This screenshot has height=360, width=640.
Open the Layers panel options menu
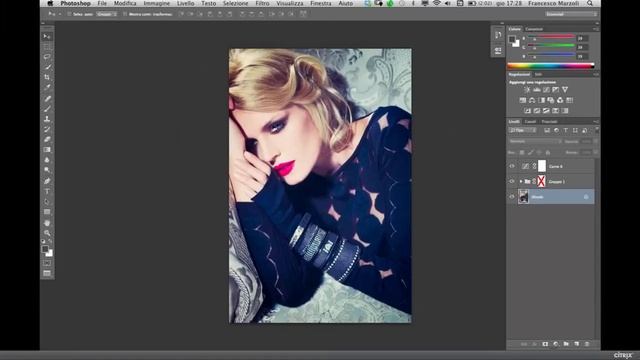tap(596, 122)
